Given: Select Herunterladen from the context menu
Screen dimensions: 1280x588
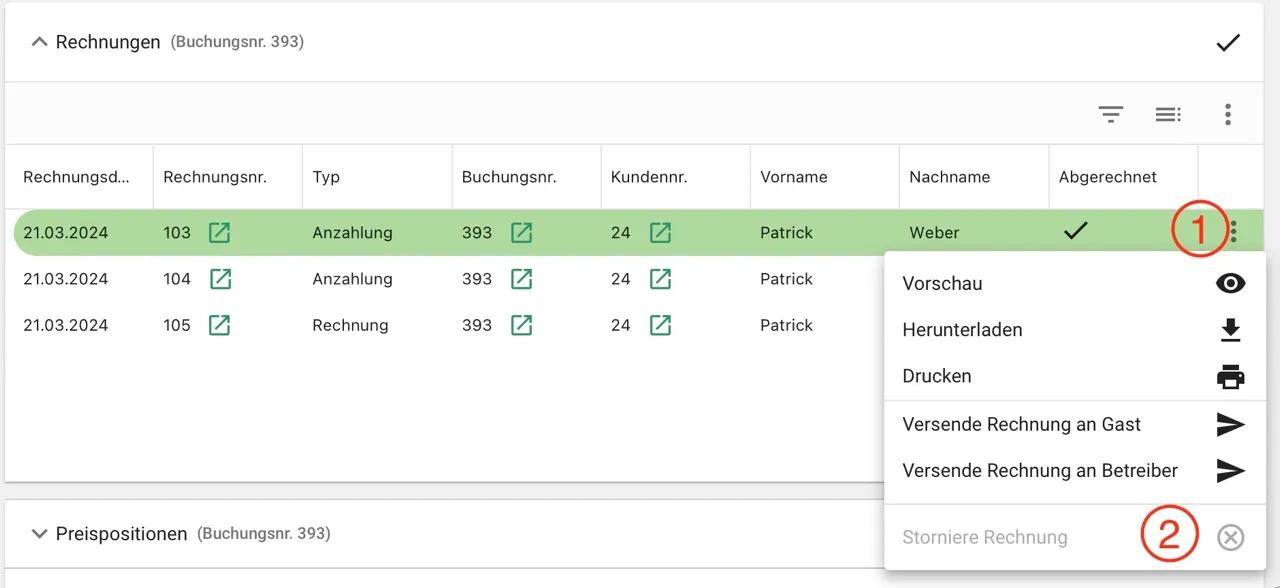Looking at the screenshot, I should pyautogui.click(x=1075, y=330).
